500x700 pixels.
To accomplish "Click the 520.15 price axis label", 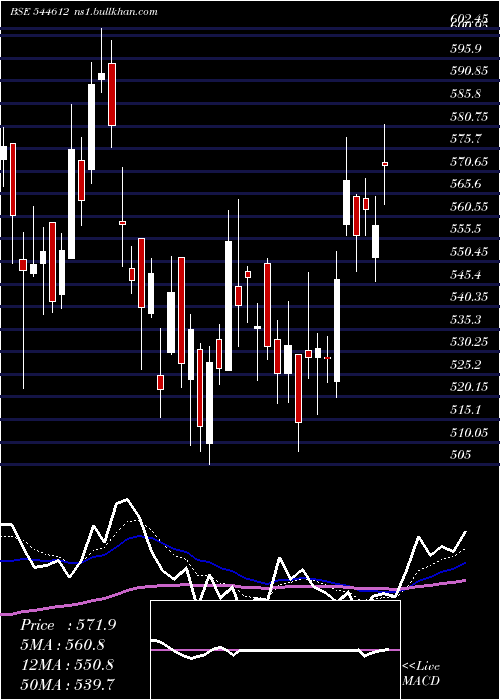I will 469,387.
